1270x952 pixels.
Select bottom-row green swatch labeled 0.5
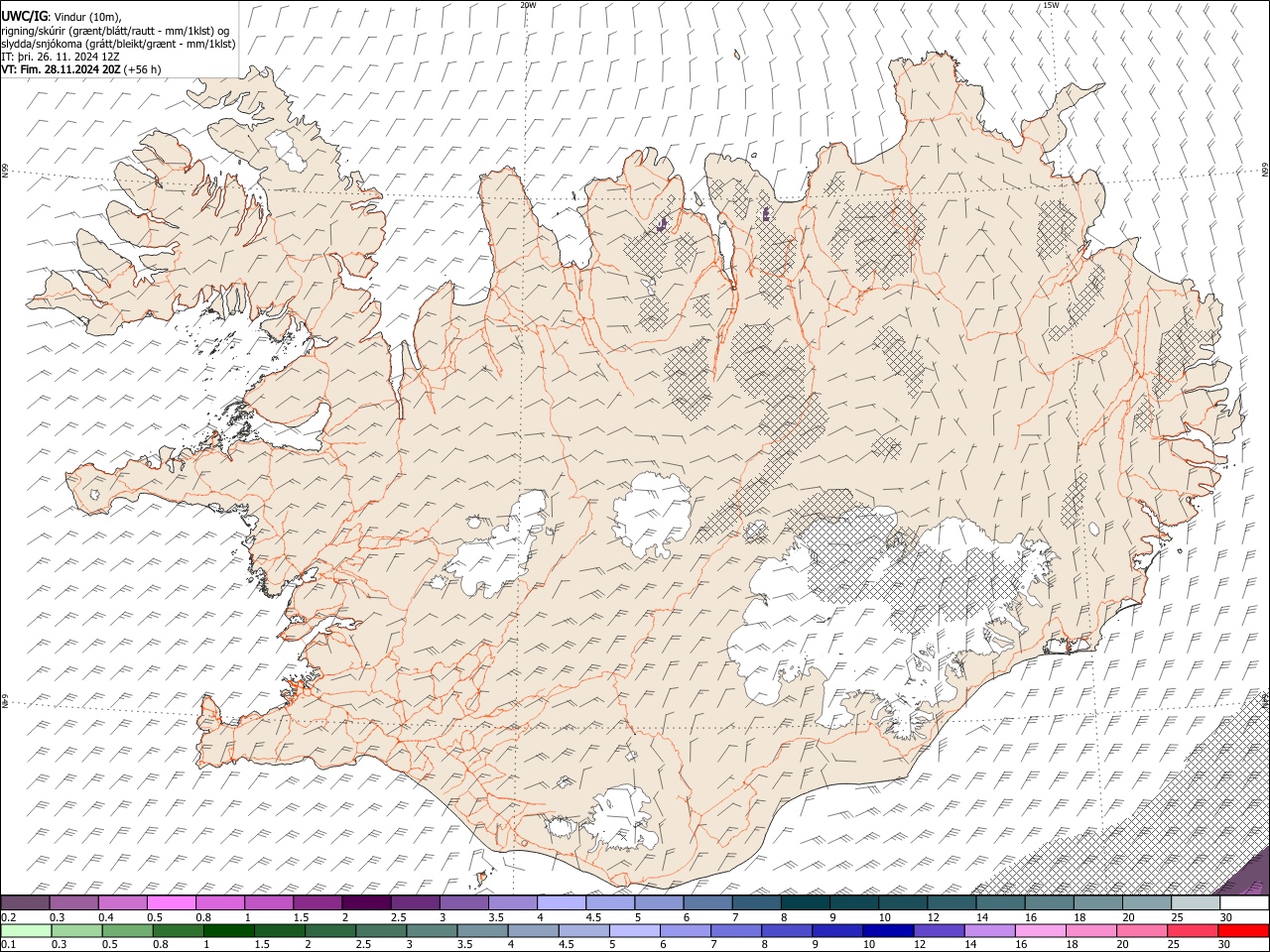(127, 930)
